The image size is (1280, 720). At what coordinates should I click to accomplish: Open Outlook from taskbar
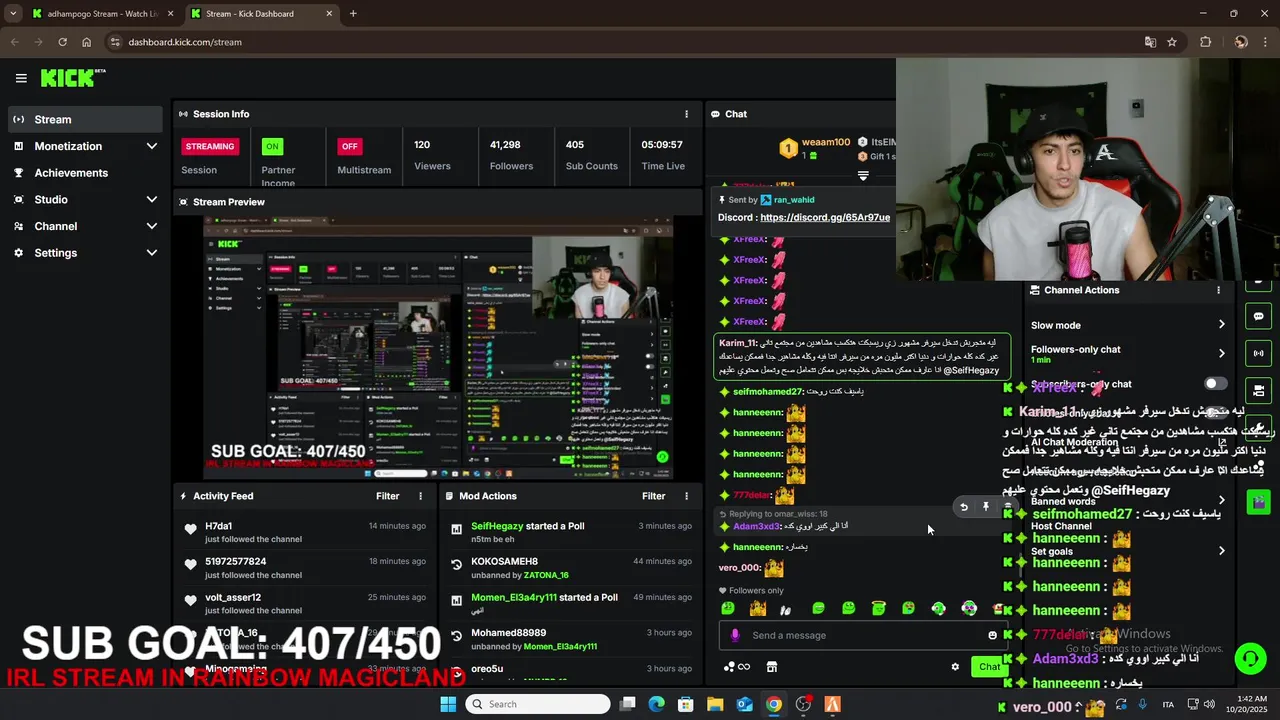(744, 704)
